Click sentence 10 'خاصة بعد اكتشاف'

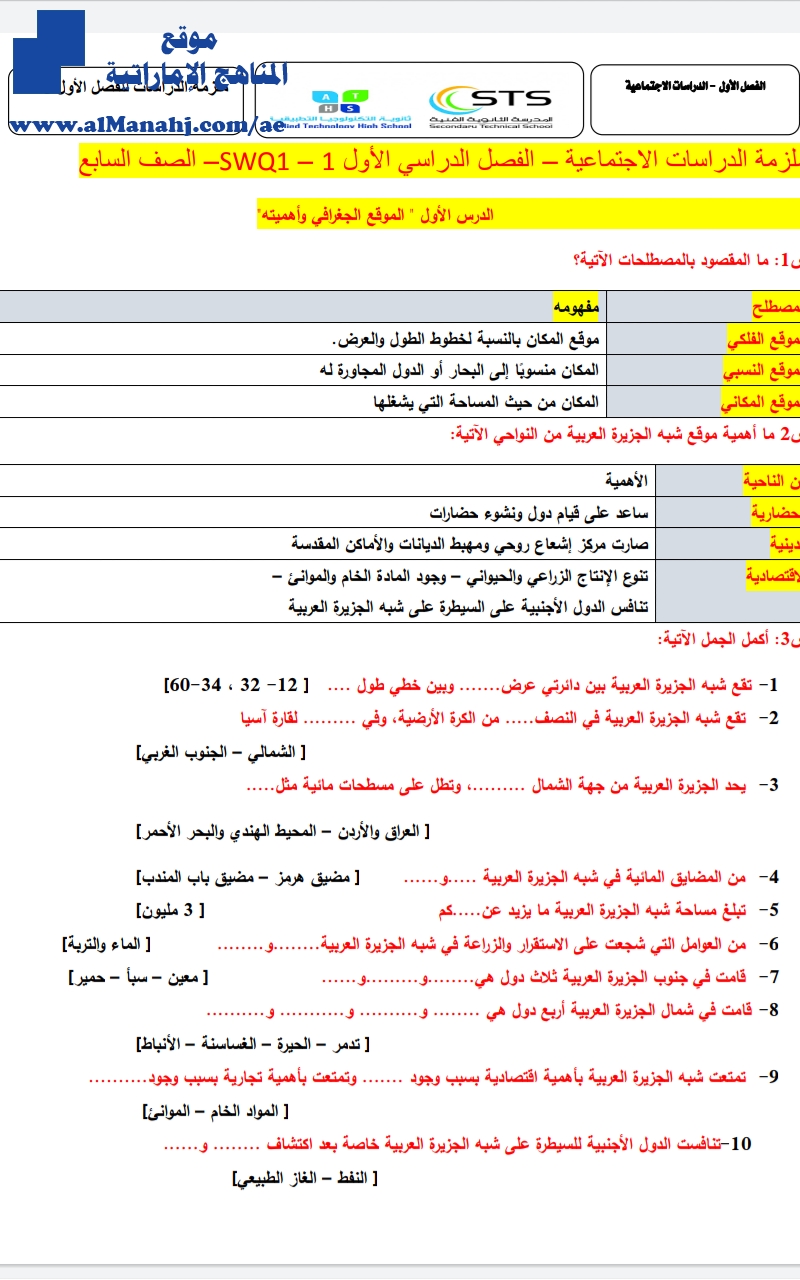click(323, 1143)
